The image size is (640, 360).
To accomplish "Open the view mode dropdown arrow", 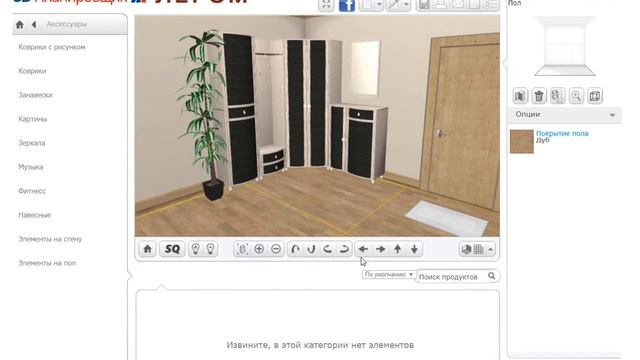I will (x=490, y=249).
